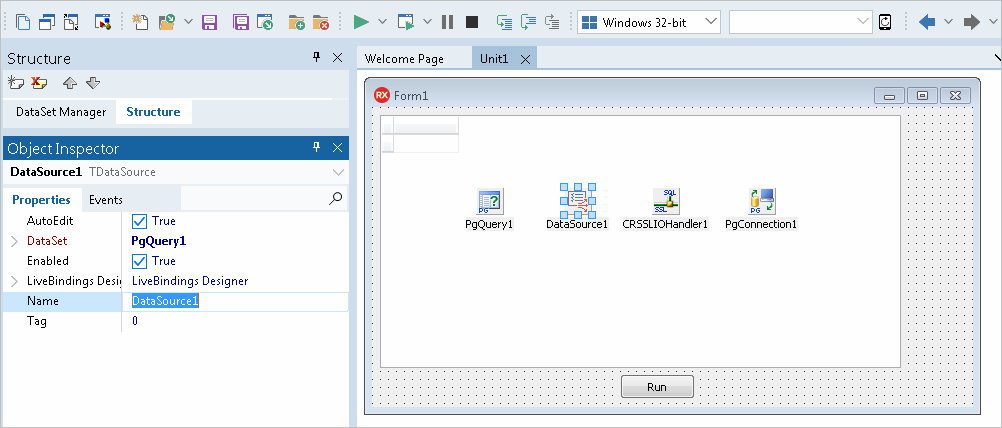Open DataSource1 component selector dropdown
1002x428 pixels.
pyautogui.click(x=338, y=172)
